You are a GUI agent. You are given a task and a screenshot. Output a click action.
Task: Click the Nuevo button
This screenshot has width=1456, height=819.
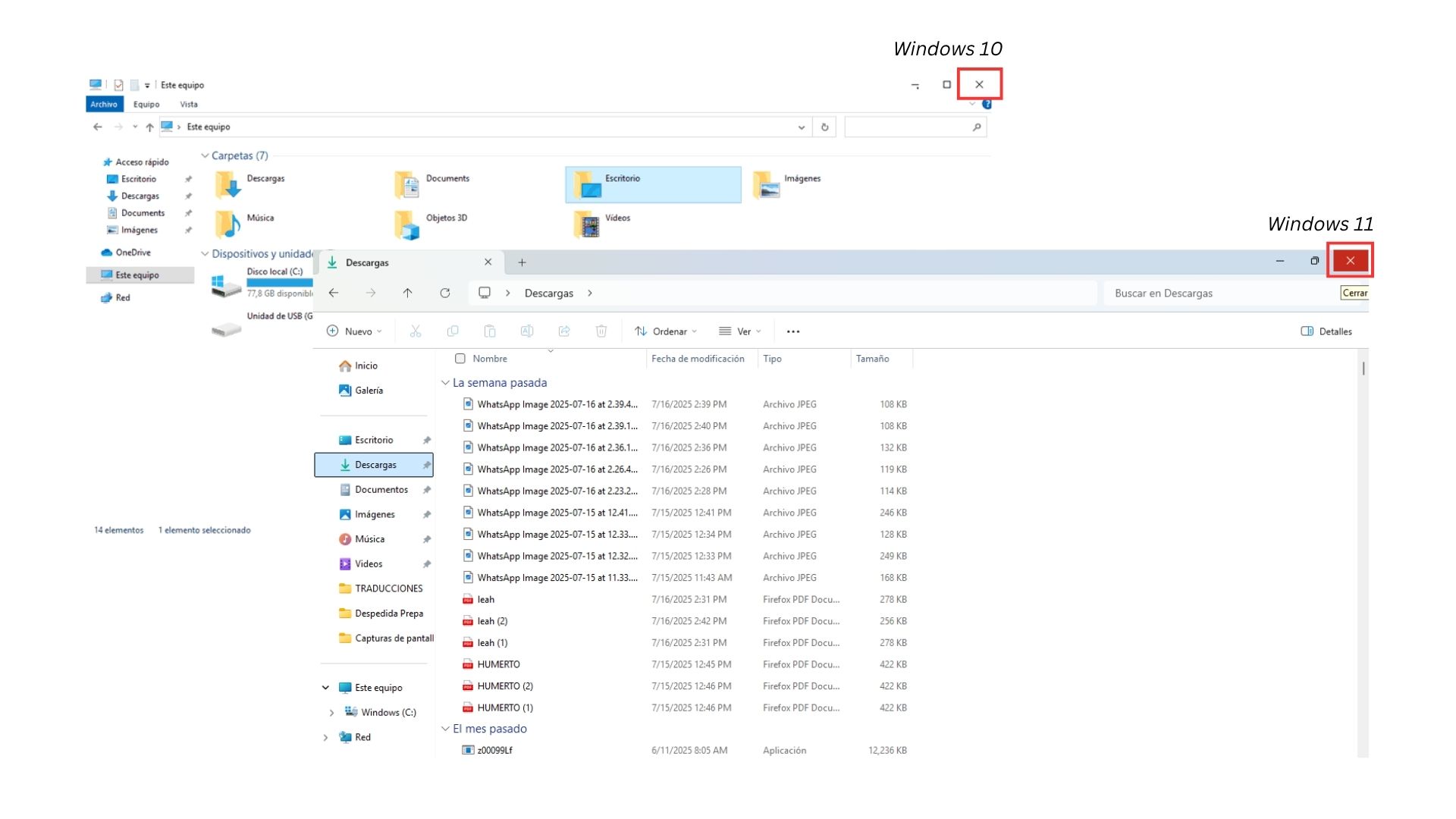pos(354,331)
